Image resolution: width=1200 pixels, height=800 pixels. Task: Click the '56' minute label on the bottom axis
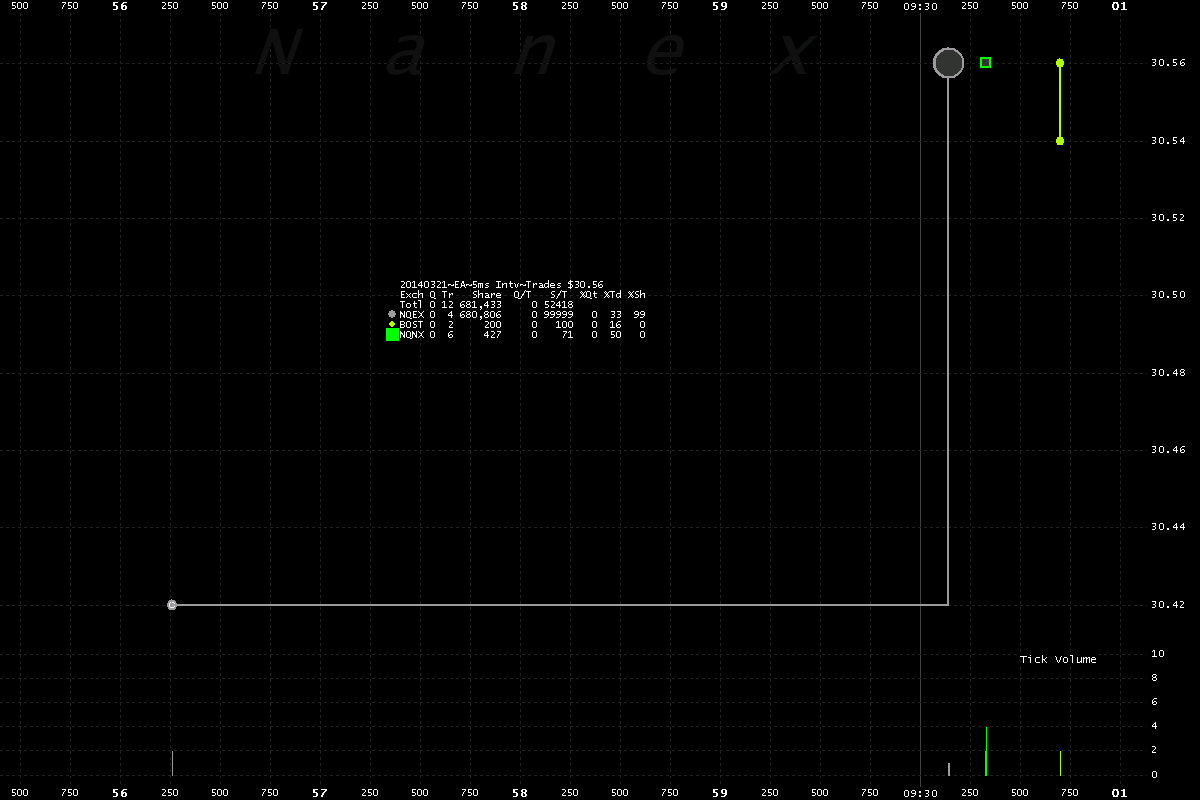tap(120, 793)
